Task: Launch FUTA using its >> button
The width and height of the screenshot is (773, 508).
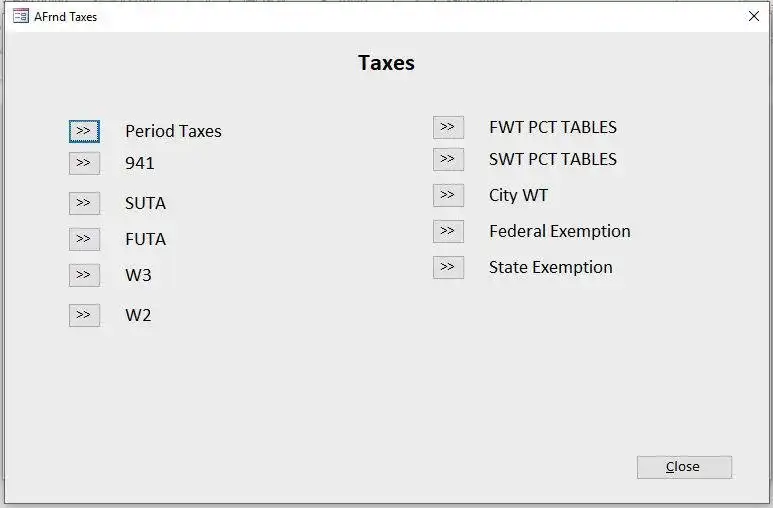Action: pos(84,239)
